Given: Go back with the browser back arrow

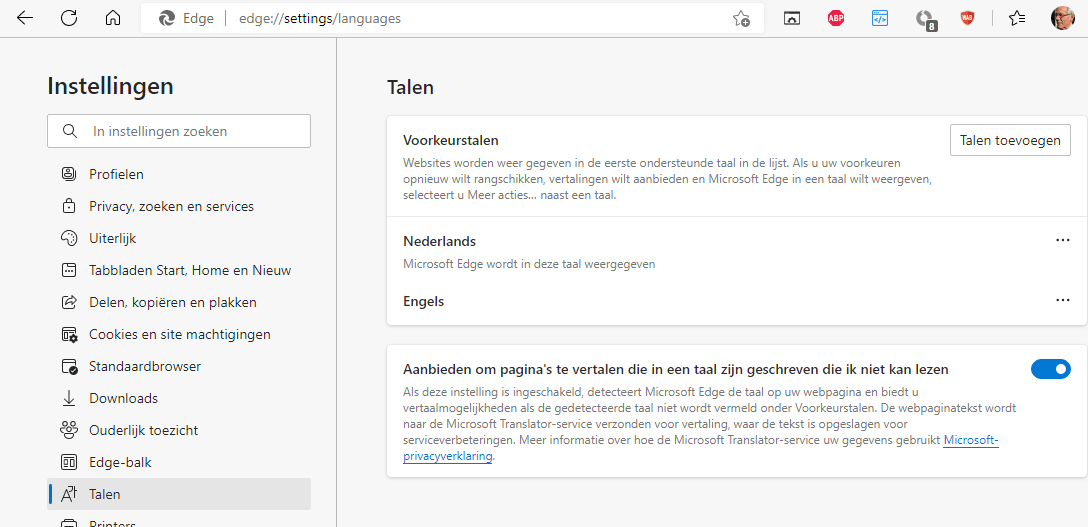Looking at the screenshot, I should coord(25,19).
